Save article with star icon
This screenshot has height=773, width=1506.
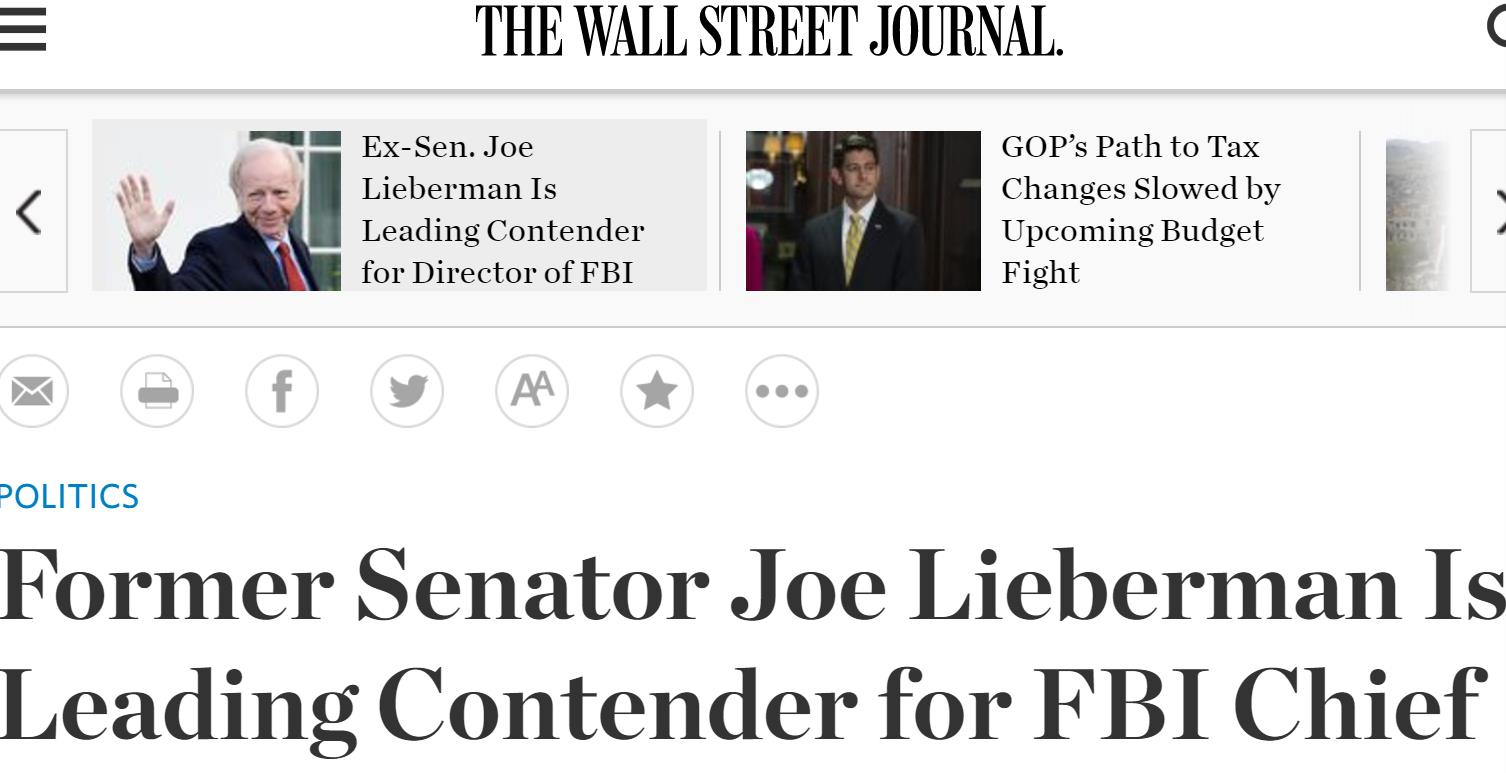click(657, 391)
